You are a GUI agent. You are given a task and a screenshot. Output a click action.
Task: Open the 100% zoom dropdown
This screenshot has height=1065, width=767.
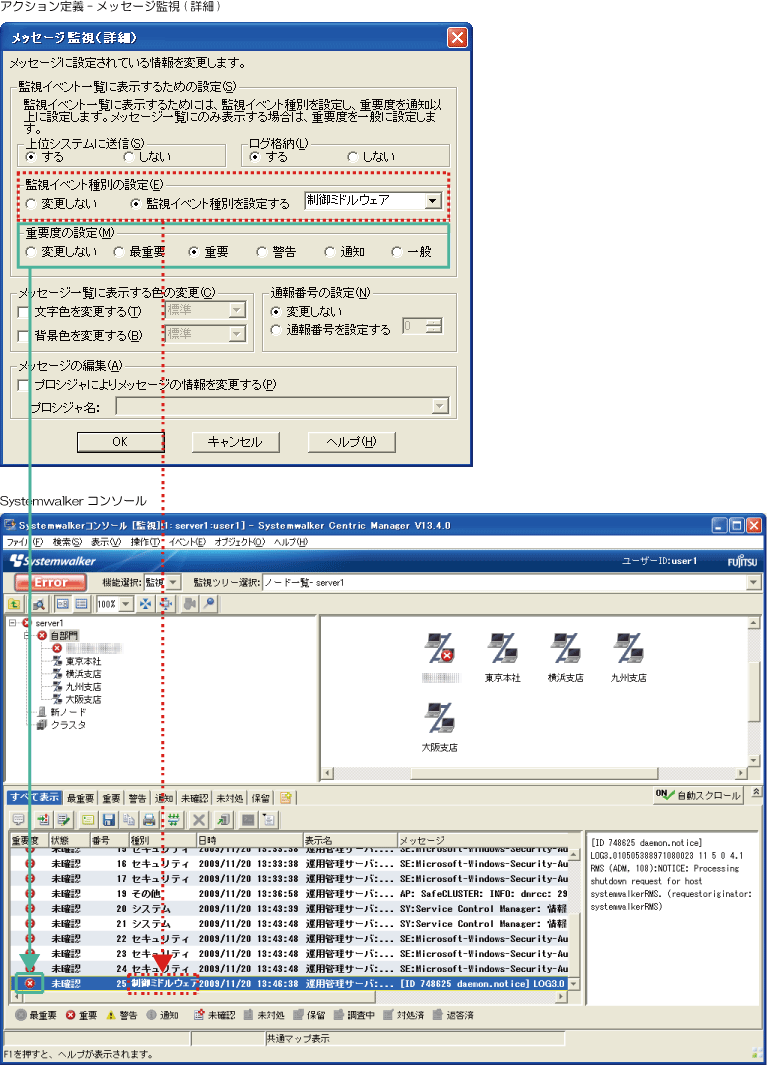coord(126,604)
